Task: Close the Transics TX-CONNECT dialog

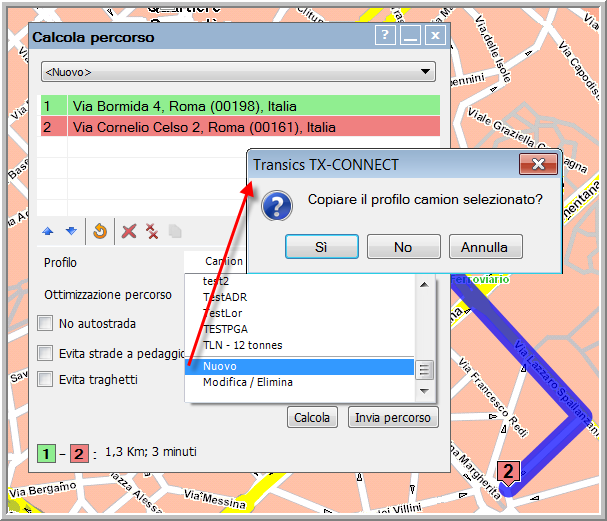Action: (x=538, y=164)
